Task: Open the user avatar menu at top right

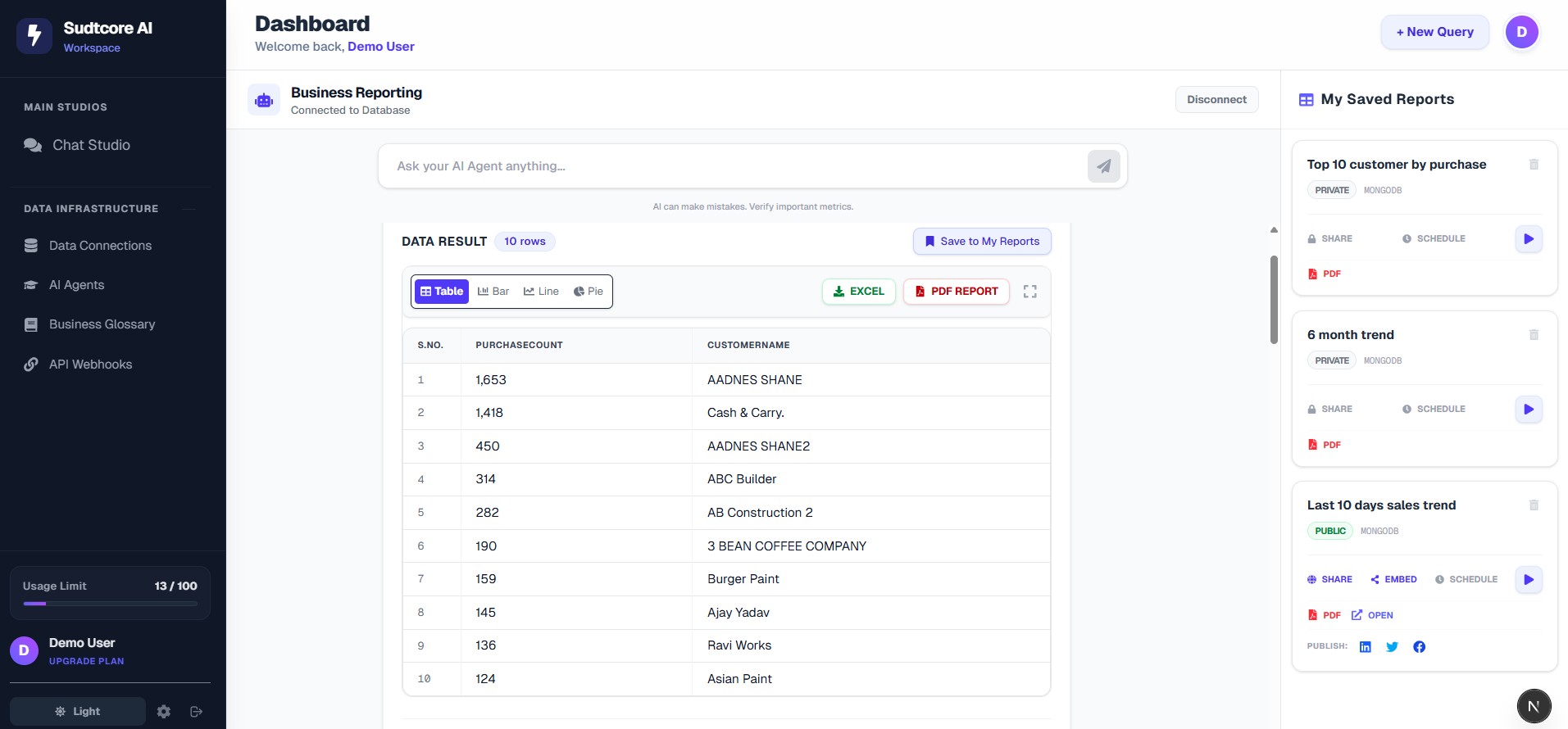Action: (1521, 32)
